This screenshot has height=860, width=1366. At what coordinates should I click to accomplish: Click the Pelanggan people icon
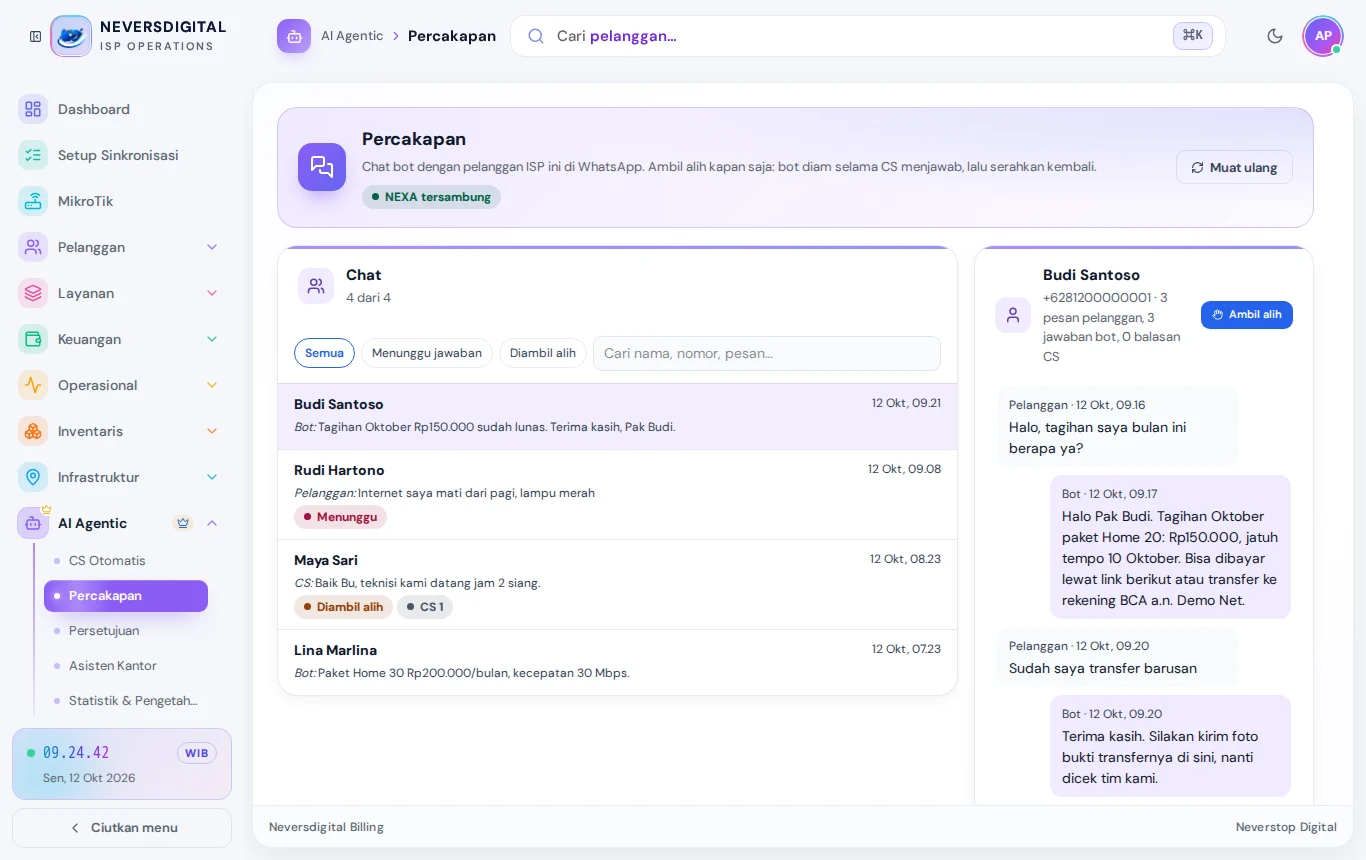[33, 247]
